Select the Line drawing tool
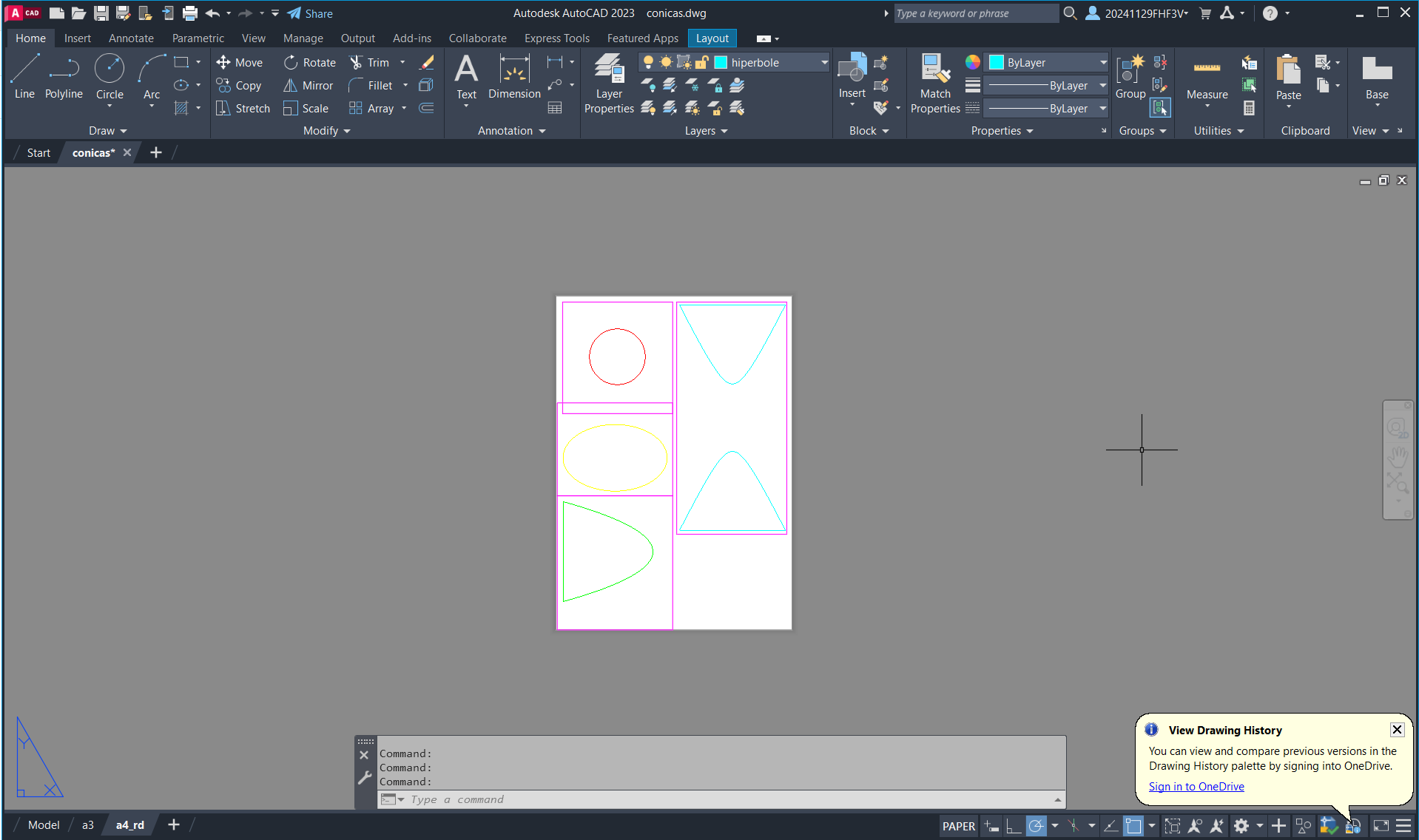 click(x=24, y=76)
